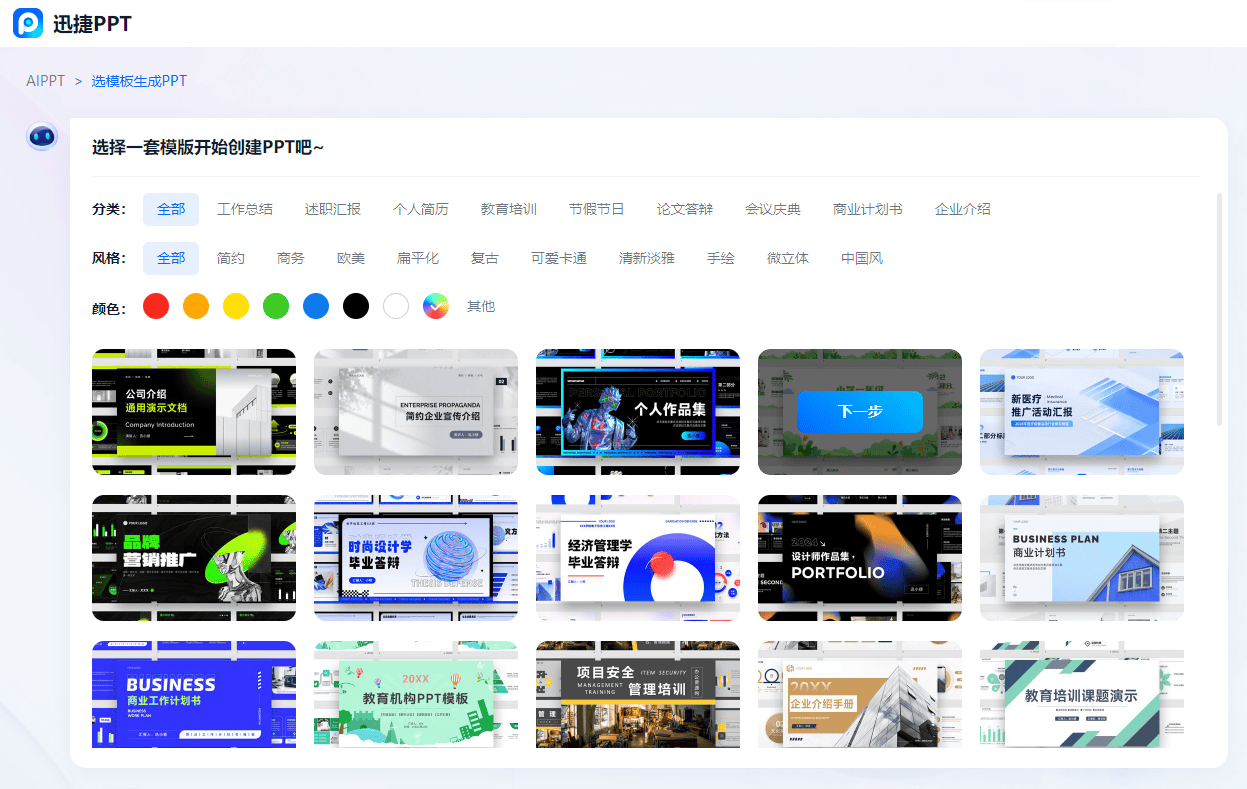Screen dimensions: 1247x789
Task: Choose the 商业计划书 category
Action: coord(867,209)
